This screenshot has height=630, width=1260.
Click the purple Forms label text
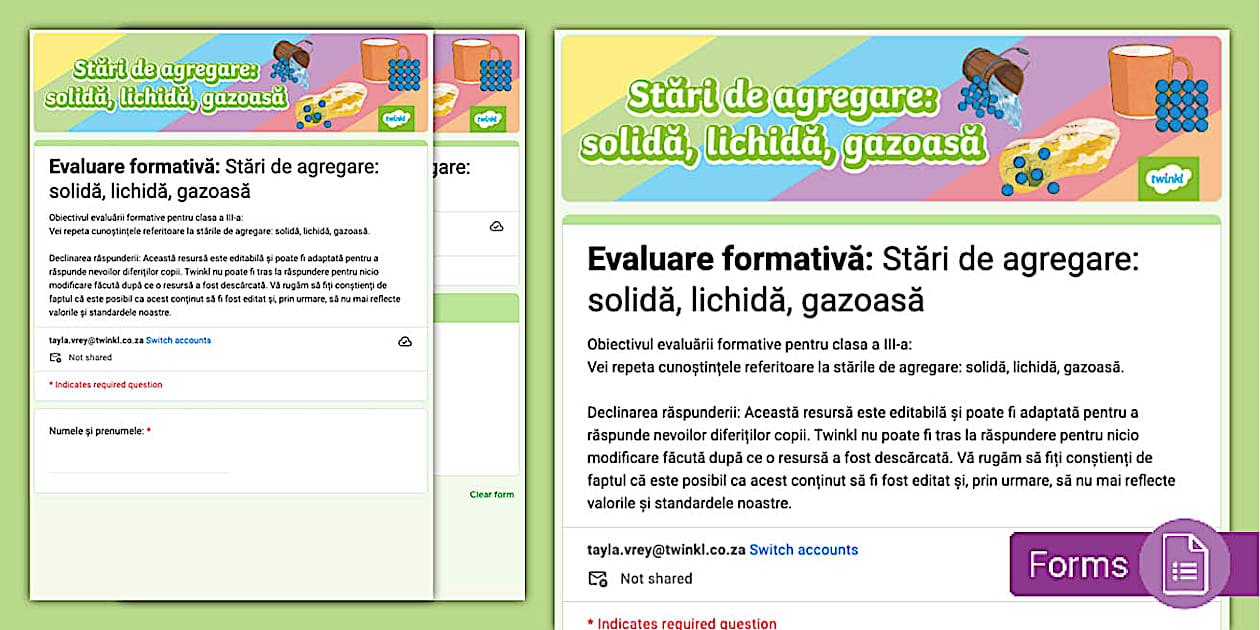point(1076,565)
